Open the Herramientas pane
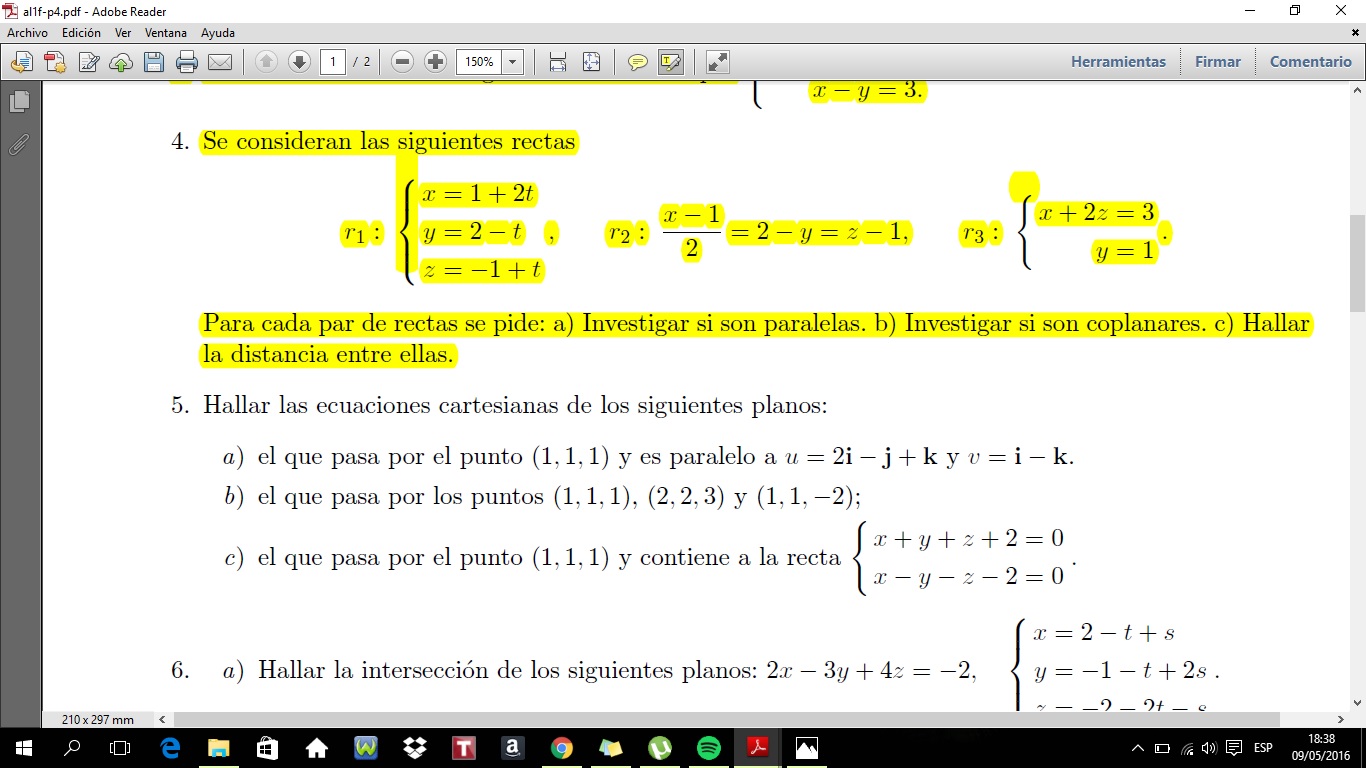This screenshot has height=768, width=1366. 1118,62
